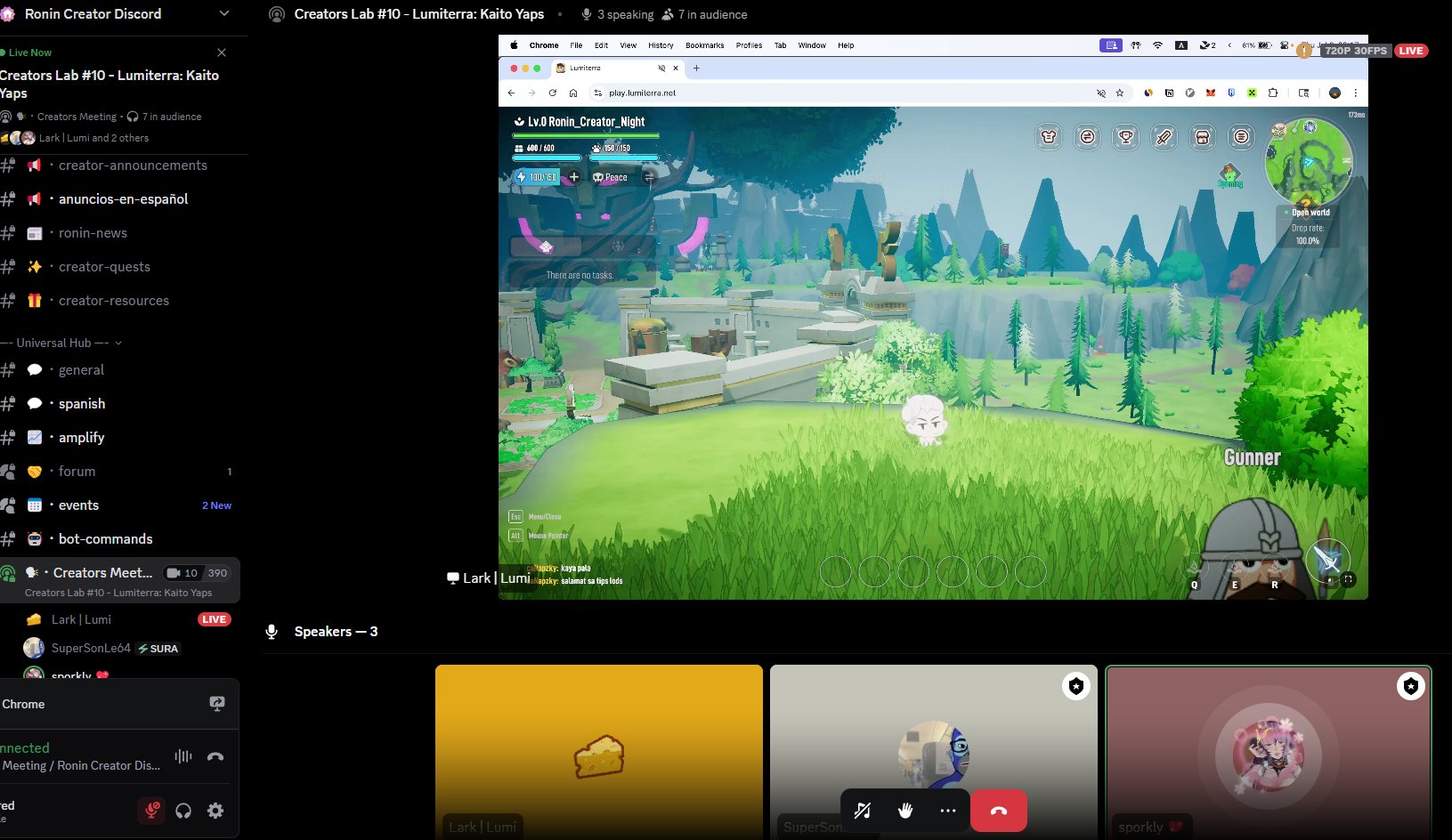Select the sporkly speaker tile

1269,752
